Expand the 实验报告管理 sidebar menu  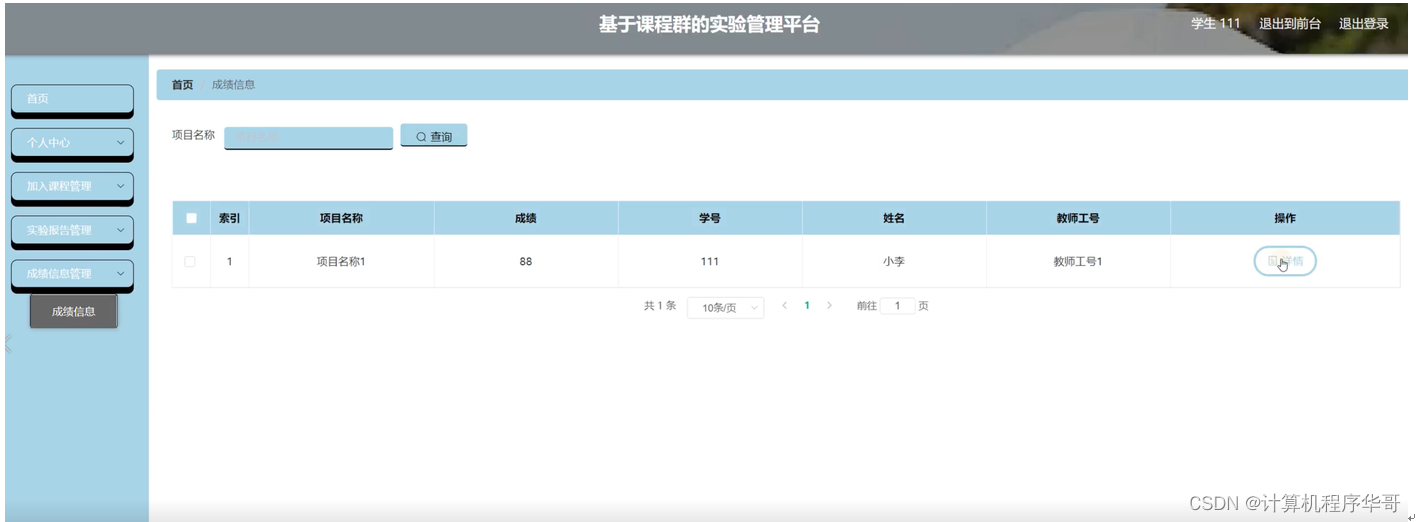(72, 230)
